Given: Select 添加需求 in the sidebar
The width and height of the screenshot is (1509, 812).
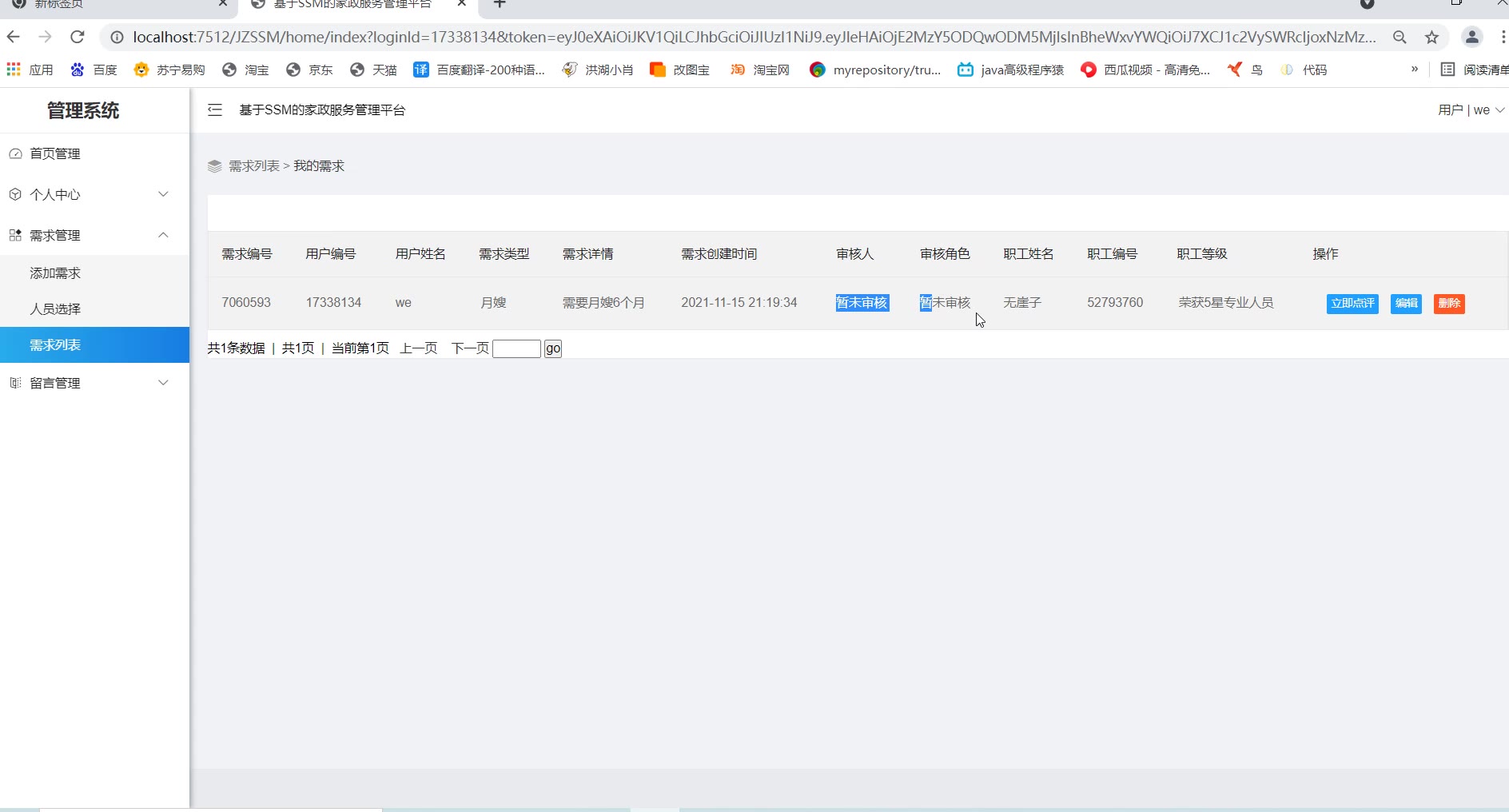Looking at the screenshot, I should pos(94,273).
